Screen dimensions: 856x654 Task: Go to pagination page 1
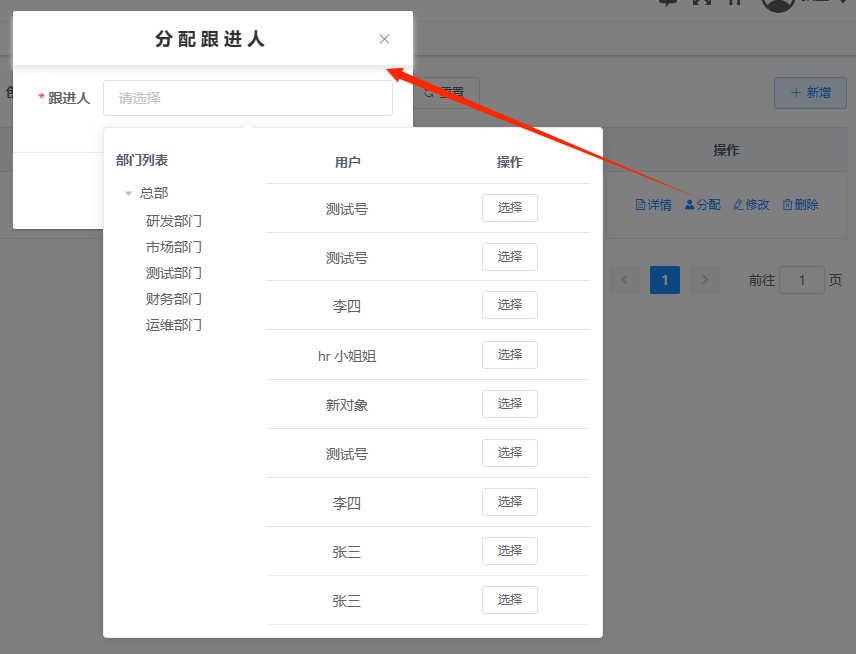point(664,279)
